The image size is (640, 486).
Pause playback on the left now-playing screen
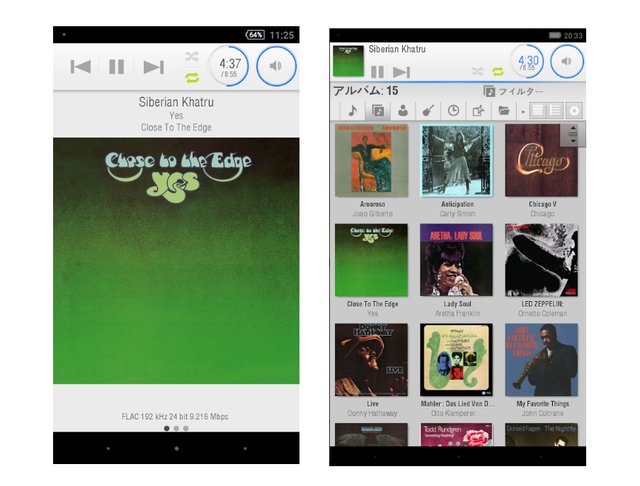(x=117, y=67)
